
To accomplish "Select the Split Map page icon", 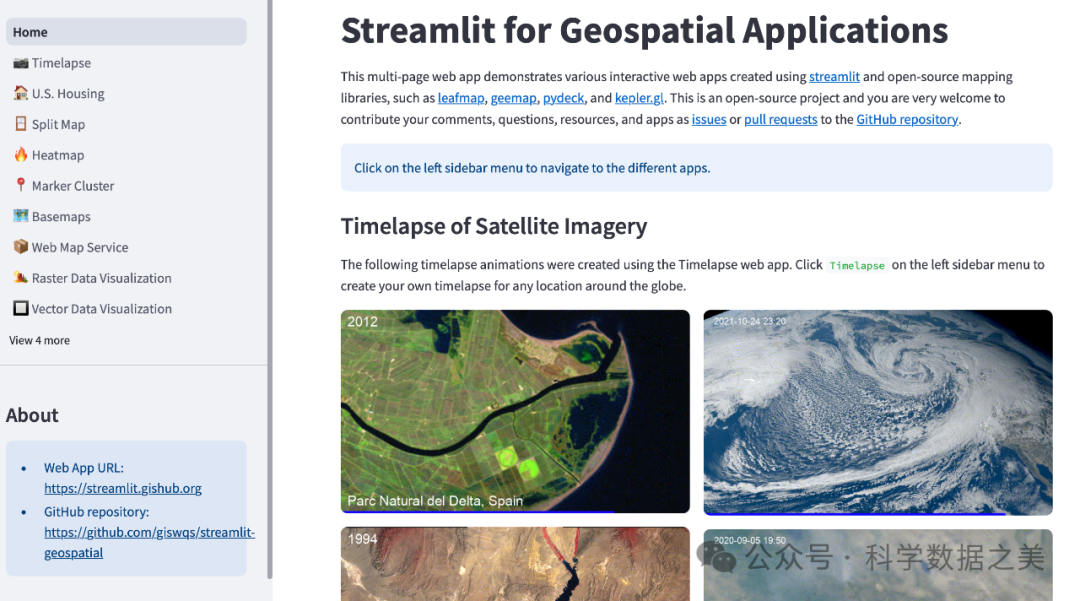I will click(x=20, y=125).
